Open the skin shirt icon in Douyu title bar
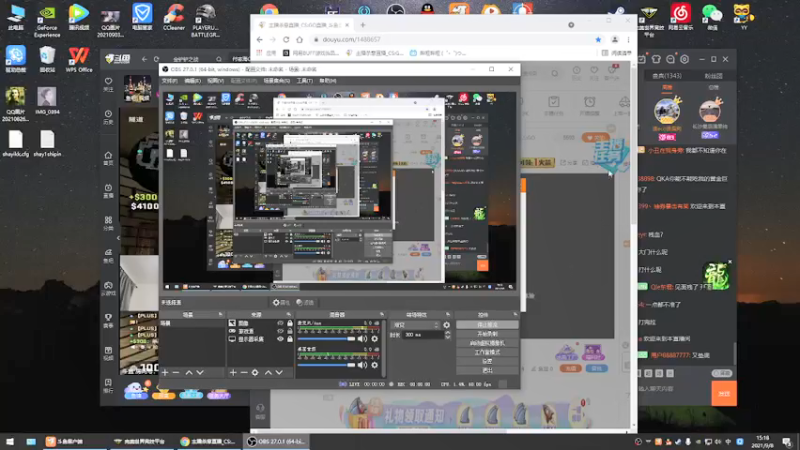Image resolution: width=800 pixels, height=450 pixels. click(656, 59)
